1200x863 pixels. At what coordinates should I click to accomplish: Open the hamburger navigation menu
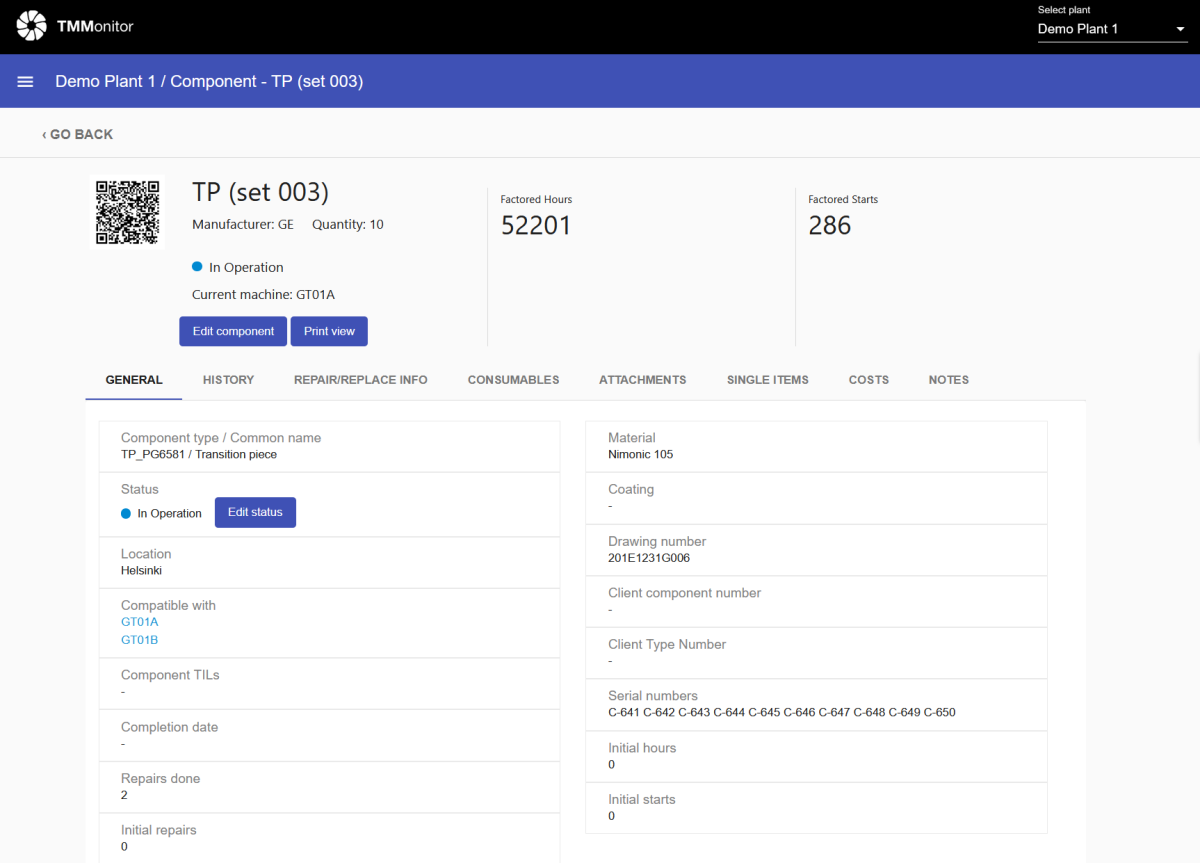click(26, 81)
